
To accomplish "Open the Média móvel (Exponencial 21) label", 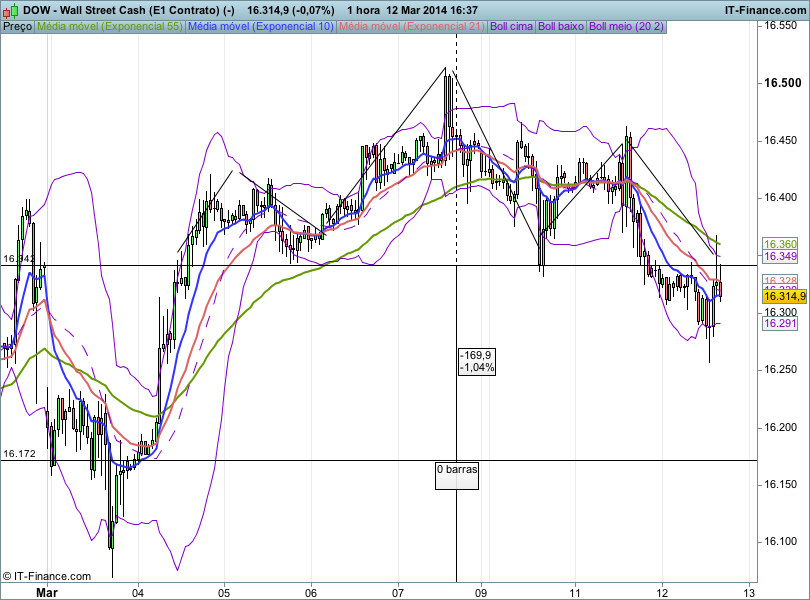I will click(412, 26).
